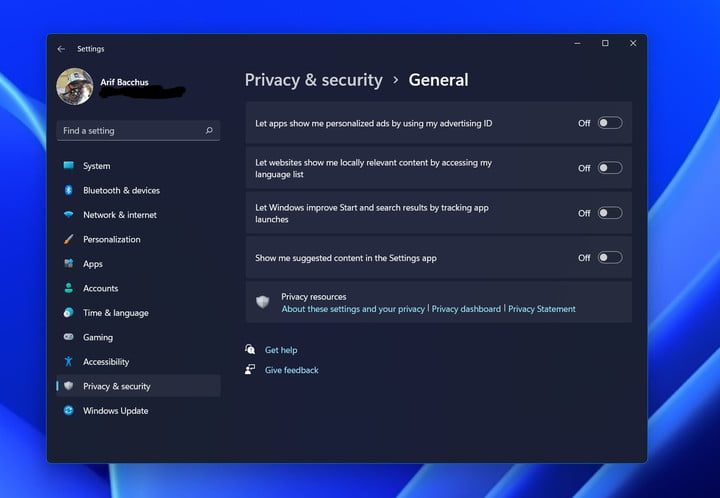720x498 pixels.
Task: Click the Apps grid icon
Action: 68,263
